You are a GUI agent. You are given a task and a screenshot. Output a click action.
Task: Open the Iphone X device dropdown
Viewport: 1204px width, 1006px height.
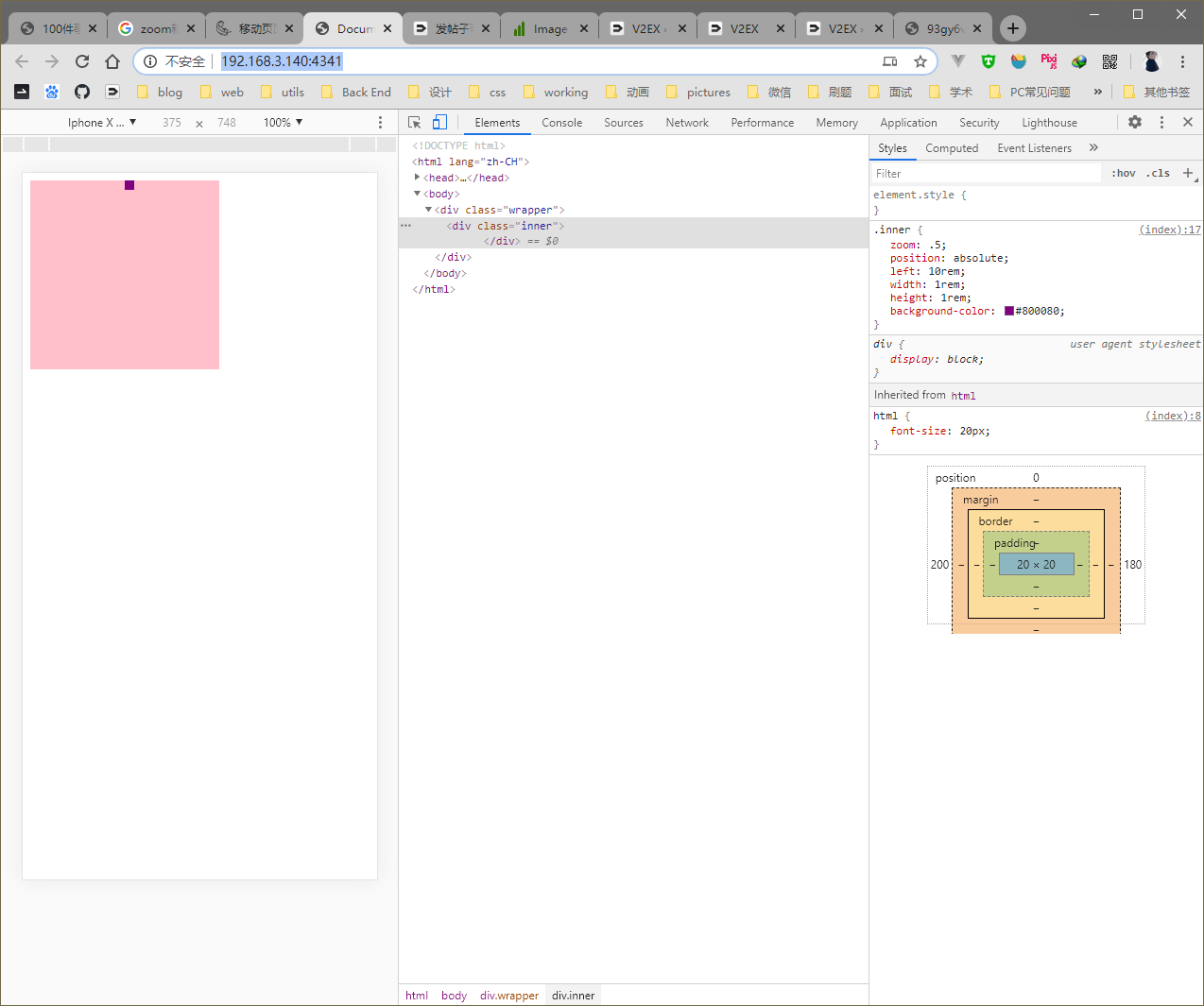[102, 123]
